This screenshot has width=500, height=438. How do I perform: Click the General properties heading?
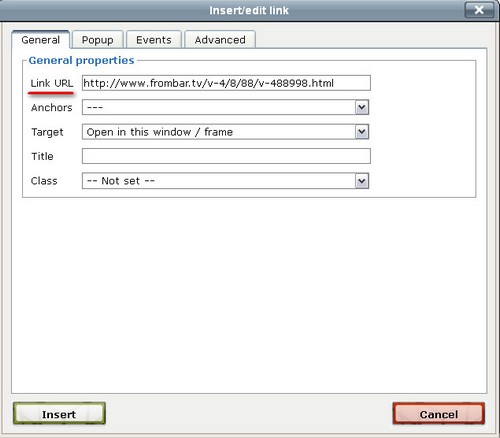[x=81, y=60]
